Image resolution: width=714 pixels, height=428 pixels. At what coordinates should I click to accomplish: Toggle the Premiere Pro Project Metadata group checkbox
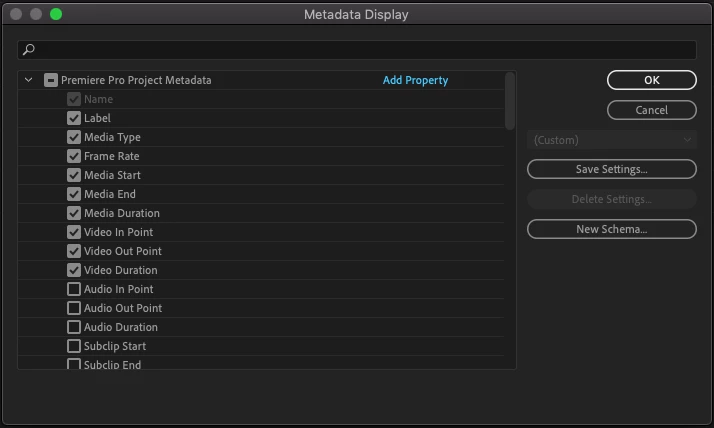[x=51, y=80]
